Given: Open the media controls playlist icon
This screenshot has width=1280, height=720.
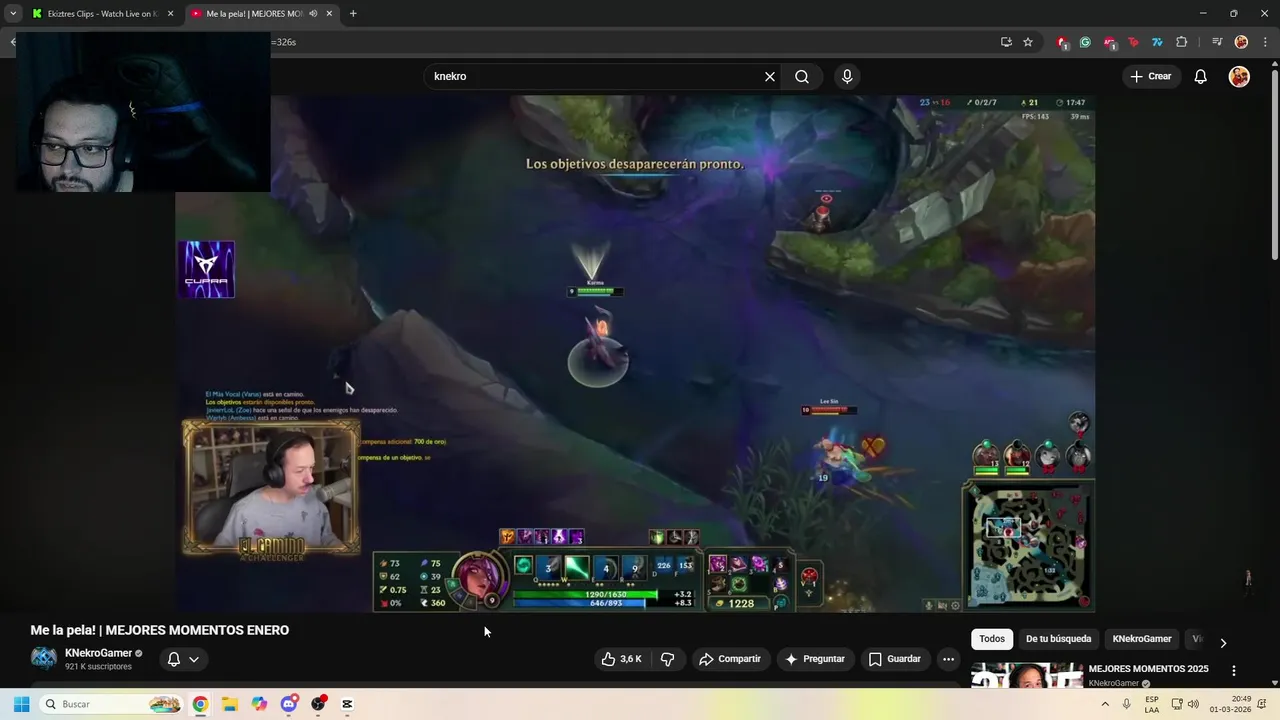Looking at the screenshot, I should (x=1217, y=42).
